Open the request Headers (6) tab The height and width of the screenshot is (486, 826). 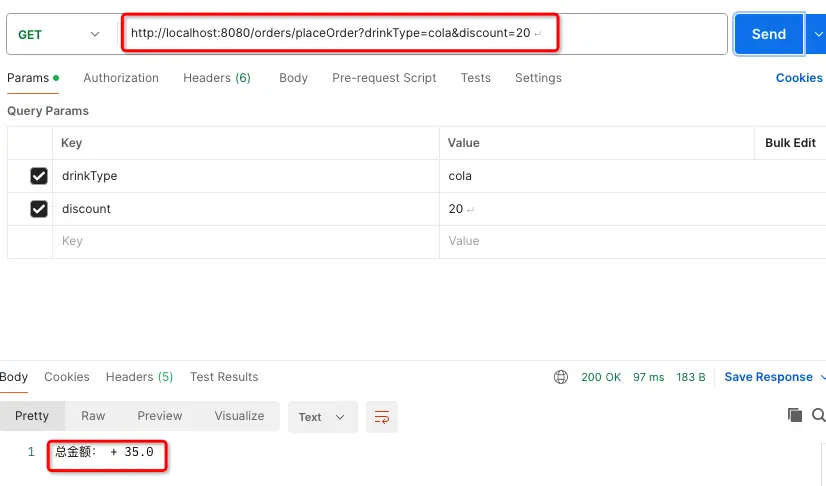pos(217,78)
